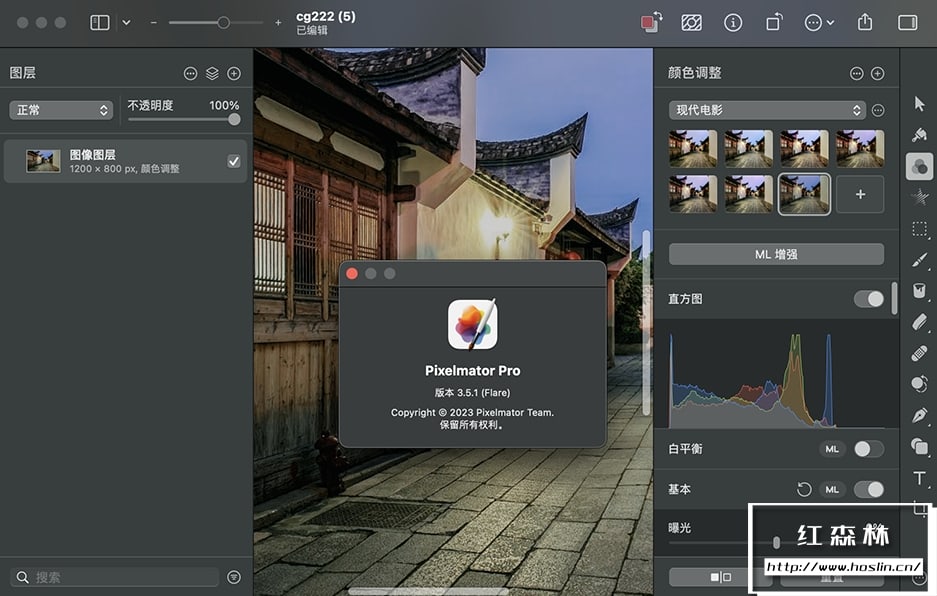This screenshot has height=596, width=937.
Task: Click the Share icon in title bar
Action: [865, 22]
